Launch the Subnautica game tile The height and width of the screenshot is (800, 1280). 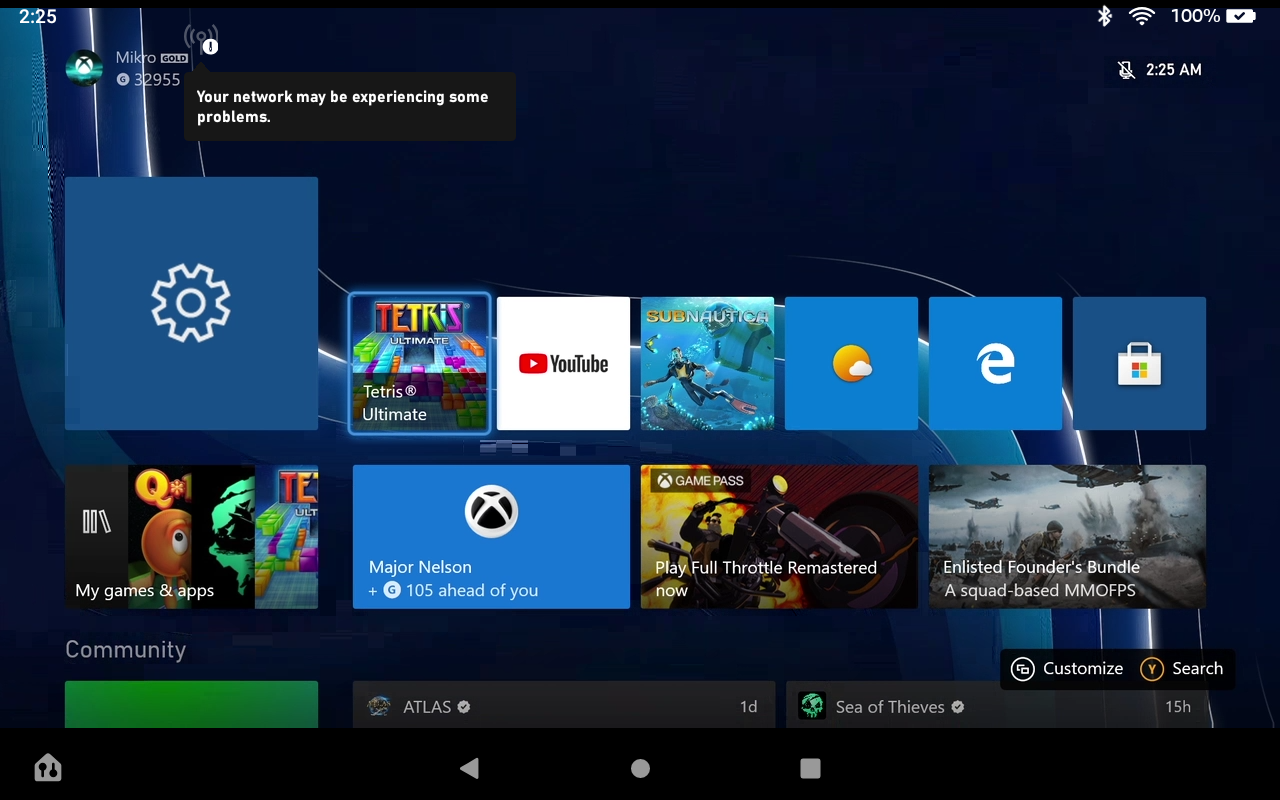[x=707, y=363]
